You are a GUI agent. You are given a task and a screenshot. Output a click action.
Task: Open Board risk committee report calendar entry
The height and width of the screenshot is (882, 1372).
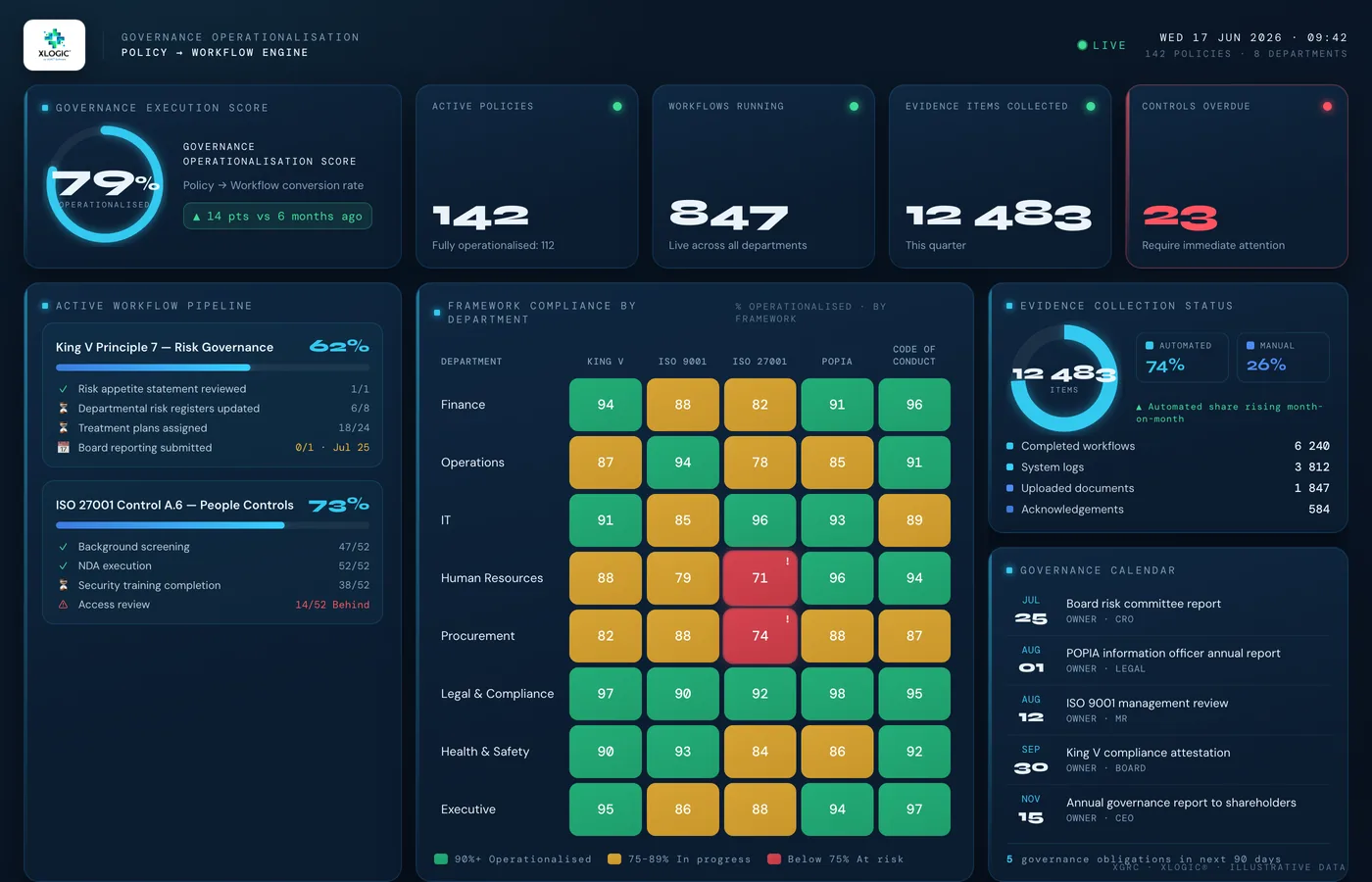(x=1168, y=611)
